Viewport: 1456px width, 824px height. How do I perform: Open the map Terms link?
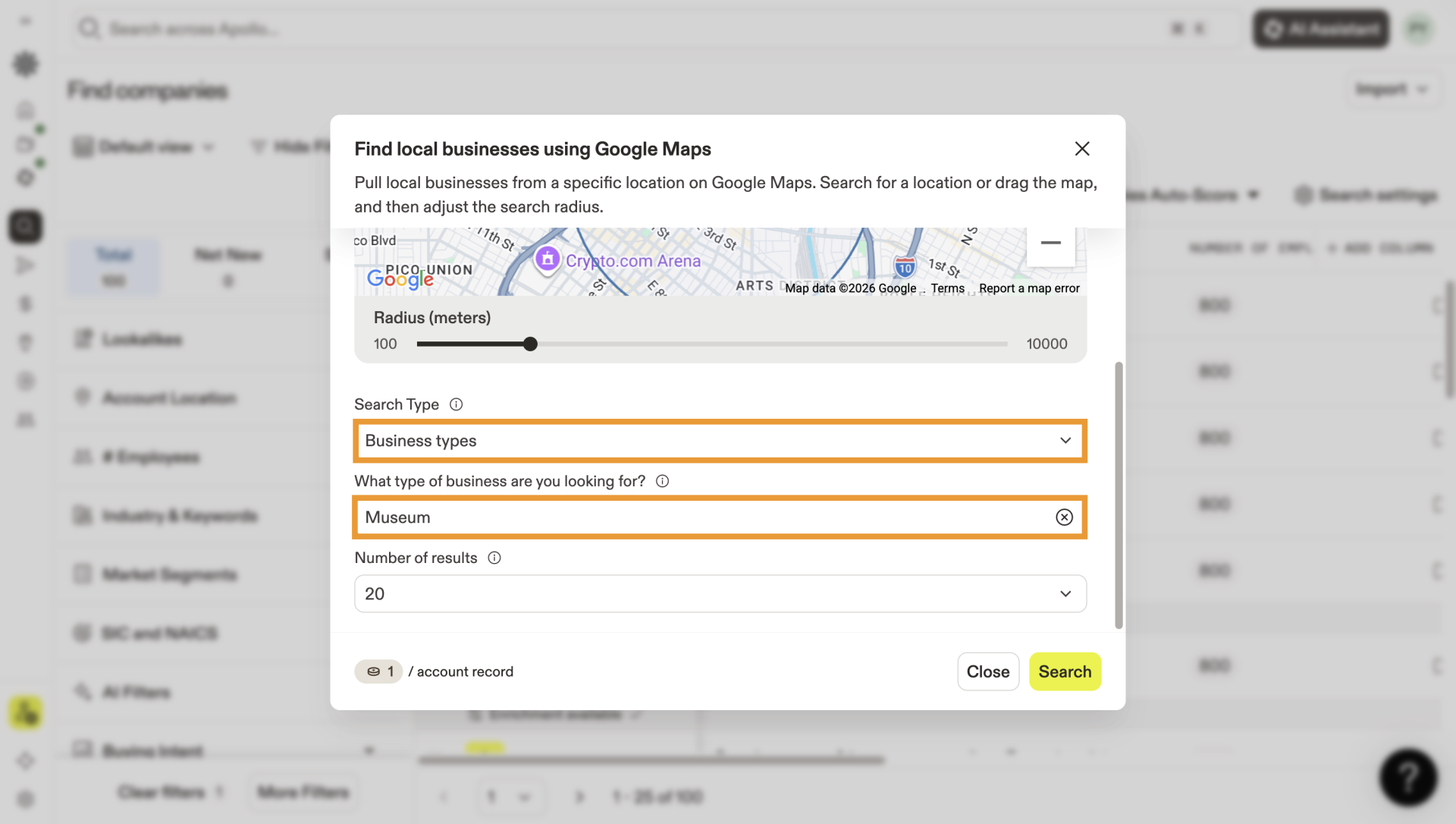pos(947,288)
